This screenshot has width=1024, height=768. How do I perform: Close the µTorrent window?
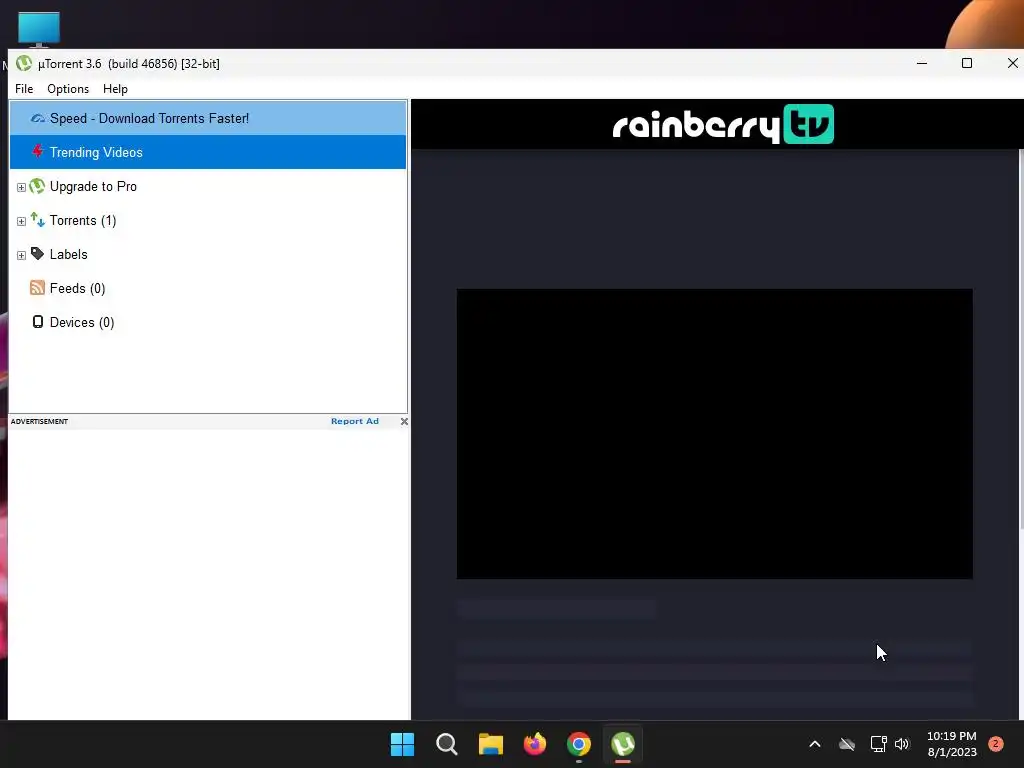click(x=1012, y=63)
